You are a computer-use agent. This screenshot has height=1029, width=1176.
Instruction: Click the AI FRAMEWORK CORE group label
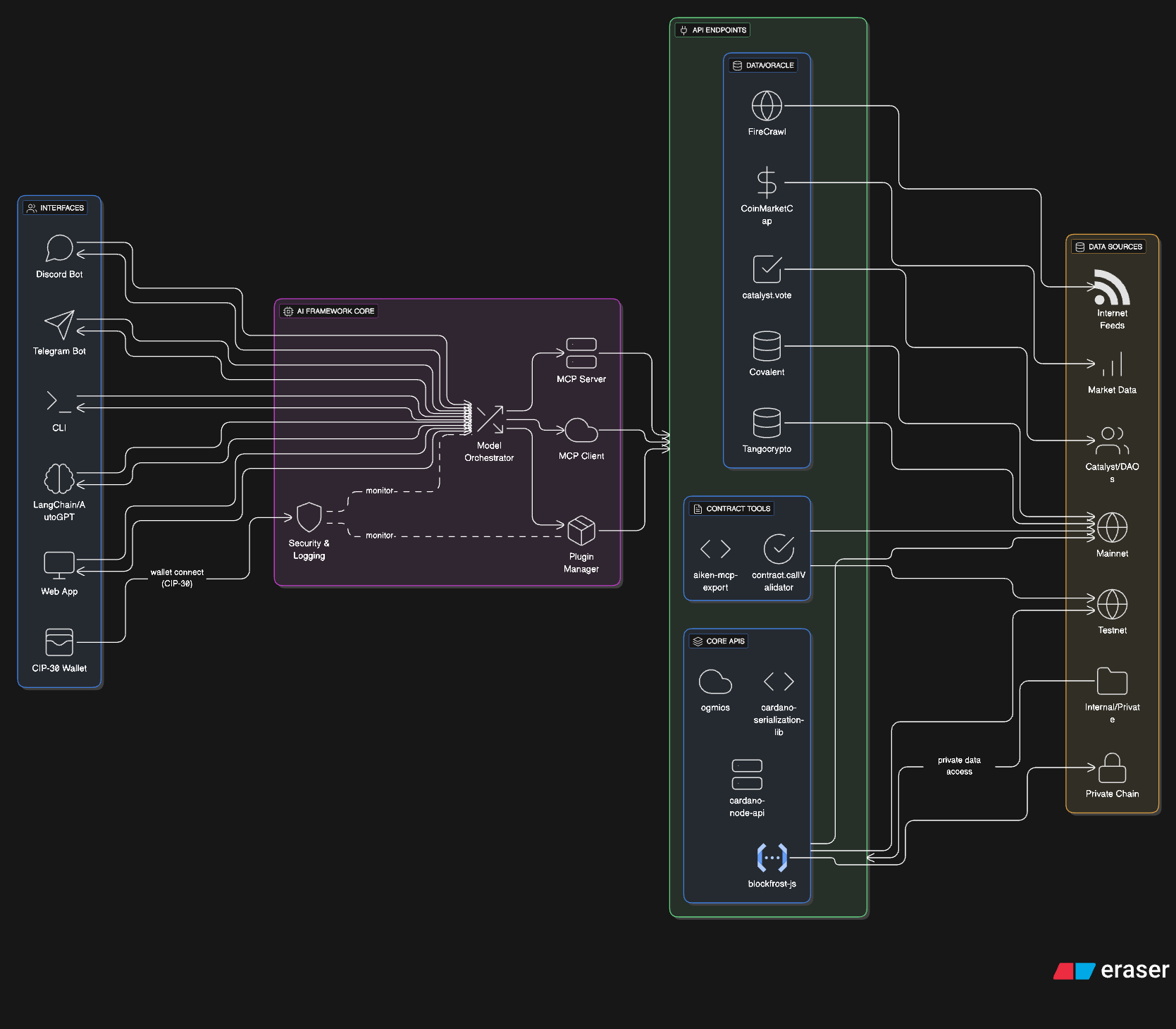[329, 311]
